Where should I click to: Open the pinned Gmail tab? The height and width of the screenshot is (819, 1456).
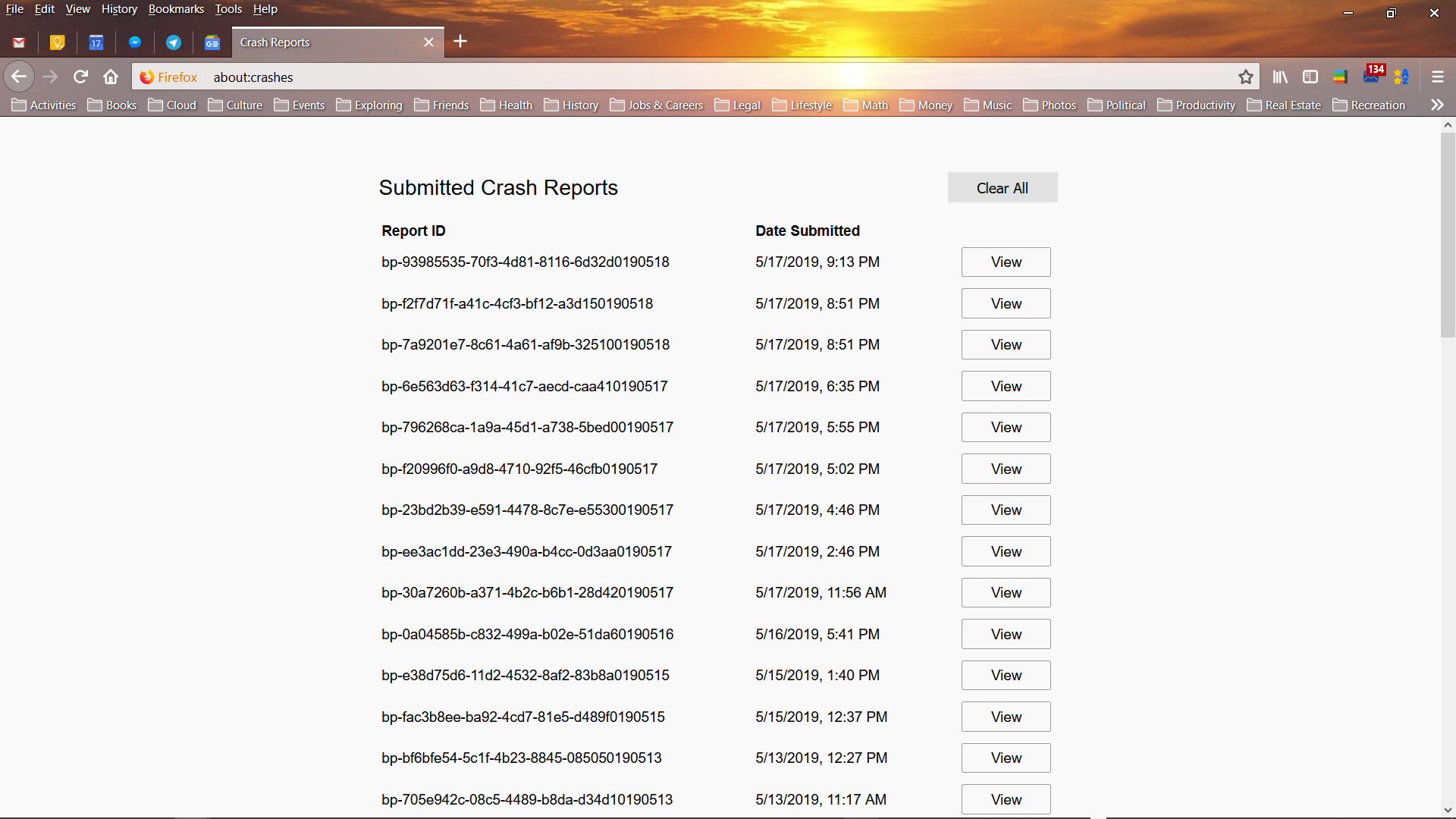tap(19, 42)
